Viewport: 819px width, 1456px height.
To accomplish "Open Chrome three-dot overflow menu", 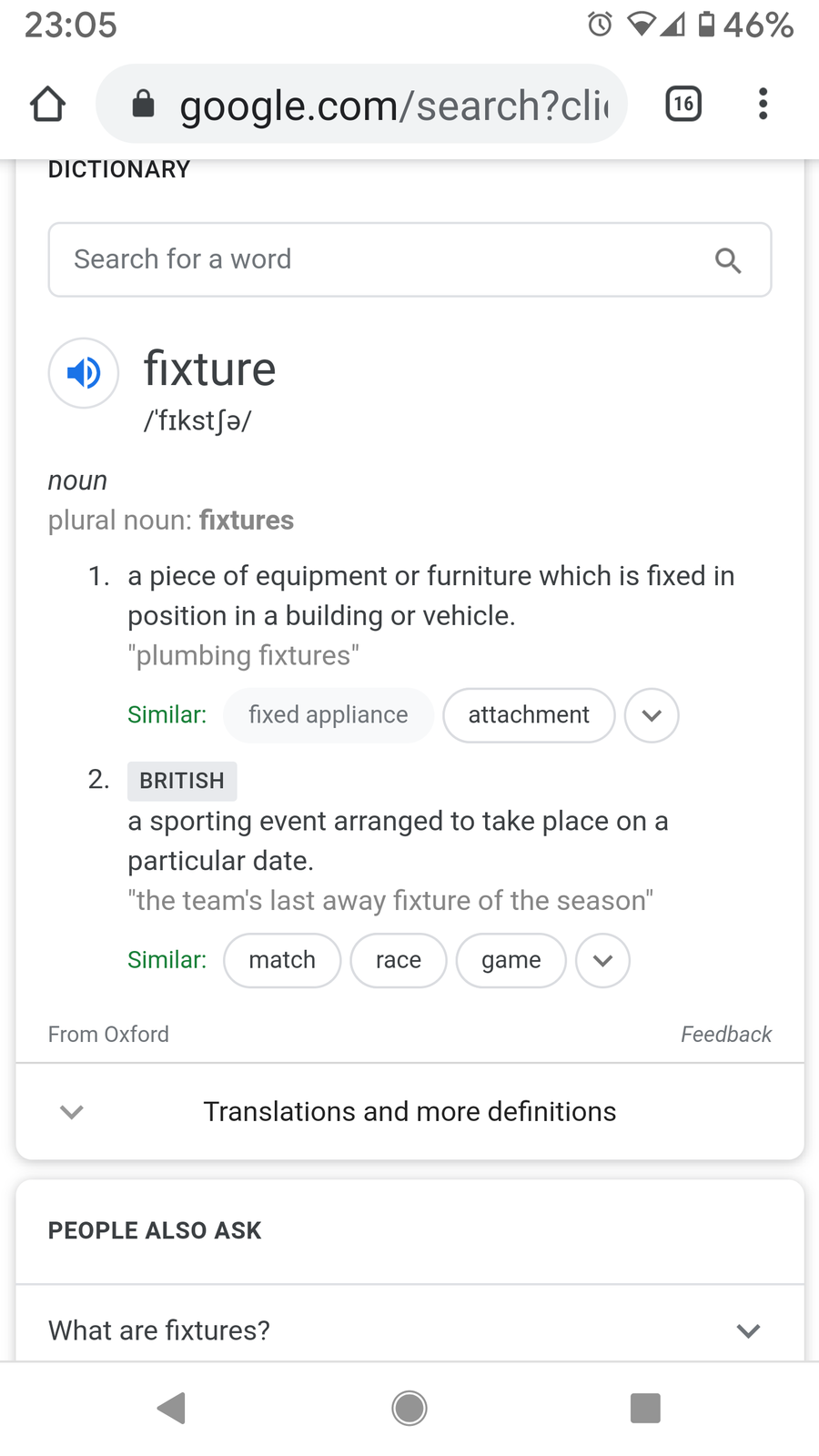I will point(763,104).
